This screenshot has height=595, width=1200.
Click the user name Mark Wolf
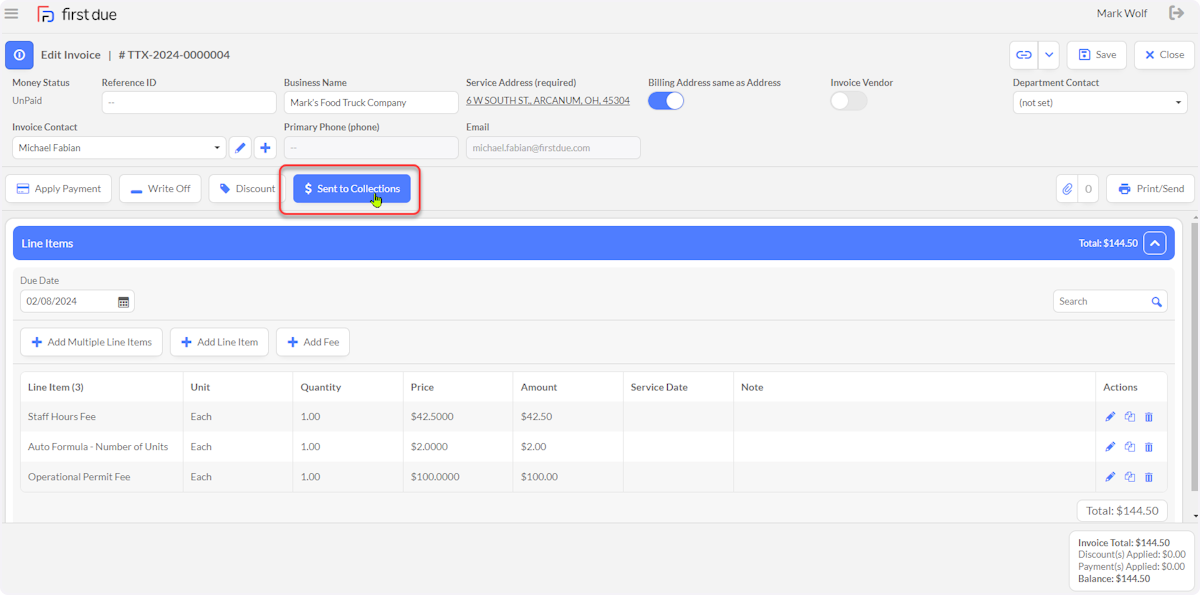(1123, 14)
